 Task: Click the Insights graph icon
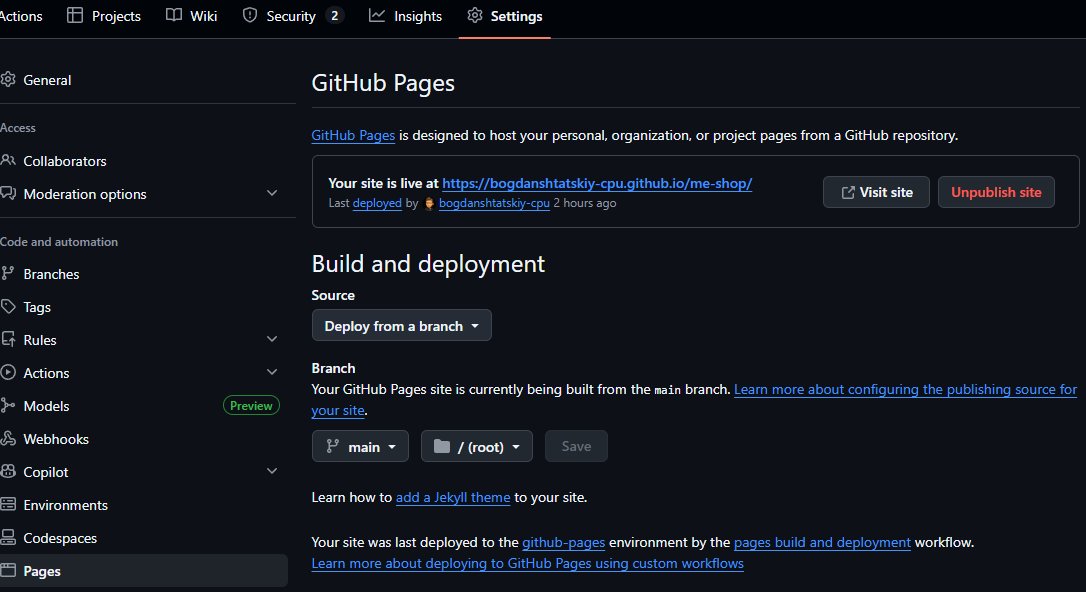tap(377, 15)
